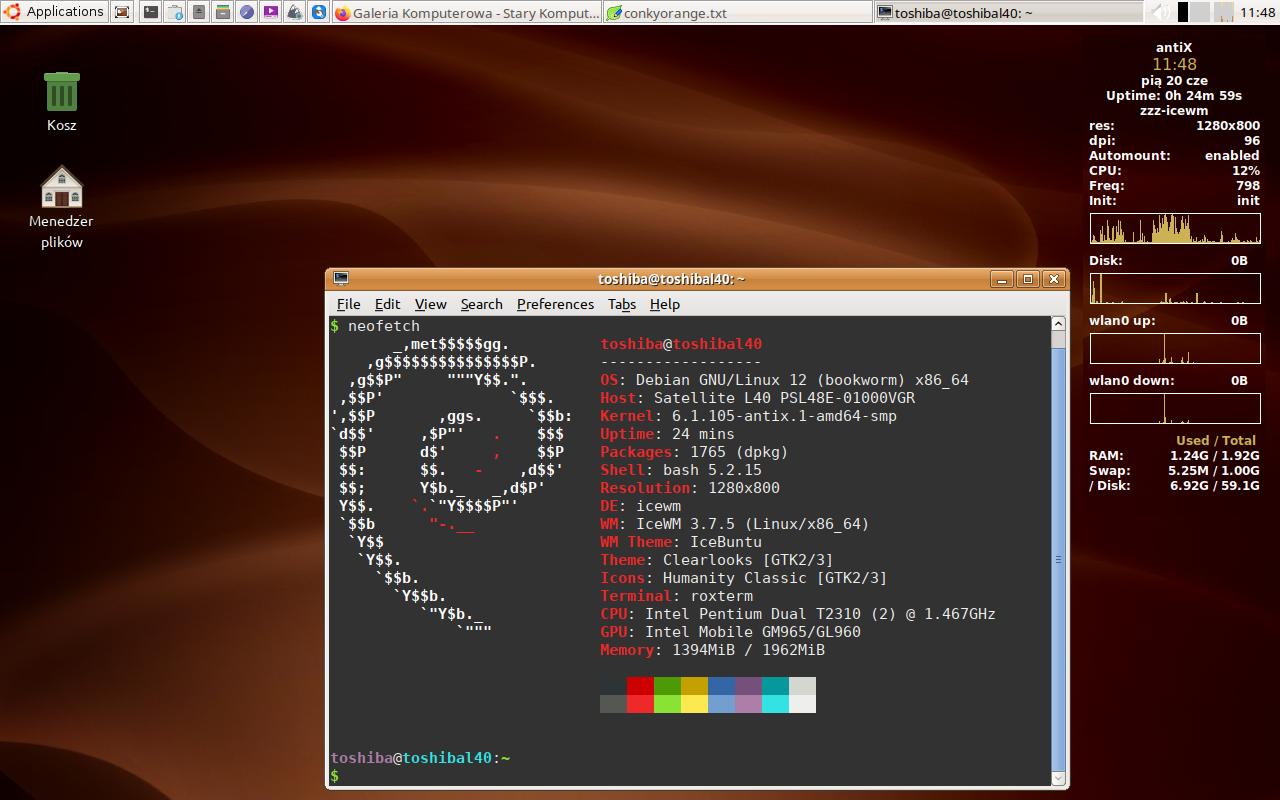
Task: Open the Preferences menu in roxterm
Action: click(x=555, y=304)
